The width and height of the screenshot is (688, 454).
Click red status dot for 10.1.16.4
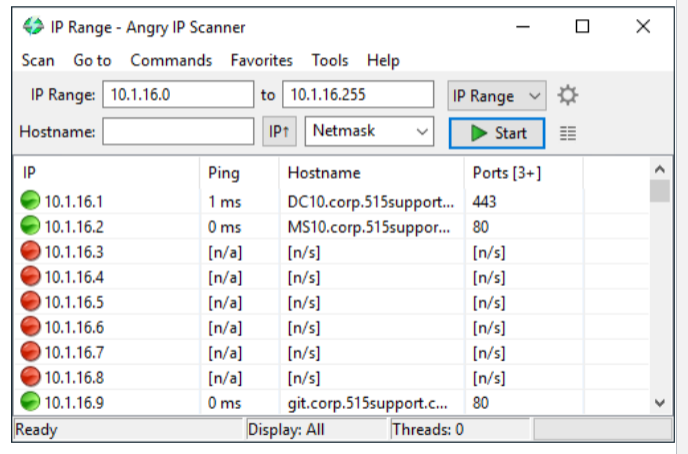30,276
